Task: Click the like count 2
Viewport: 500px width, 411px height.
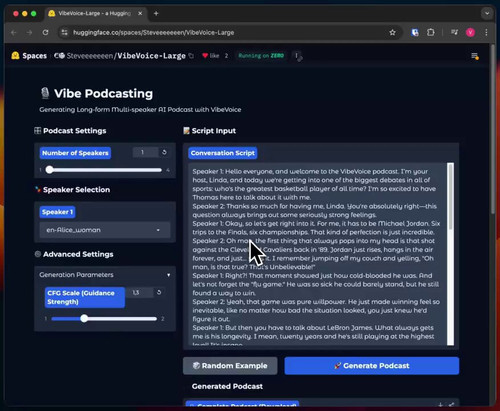Action: pos(226,56)
